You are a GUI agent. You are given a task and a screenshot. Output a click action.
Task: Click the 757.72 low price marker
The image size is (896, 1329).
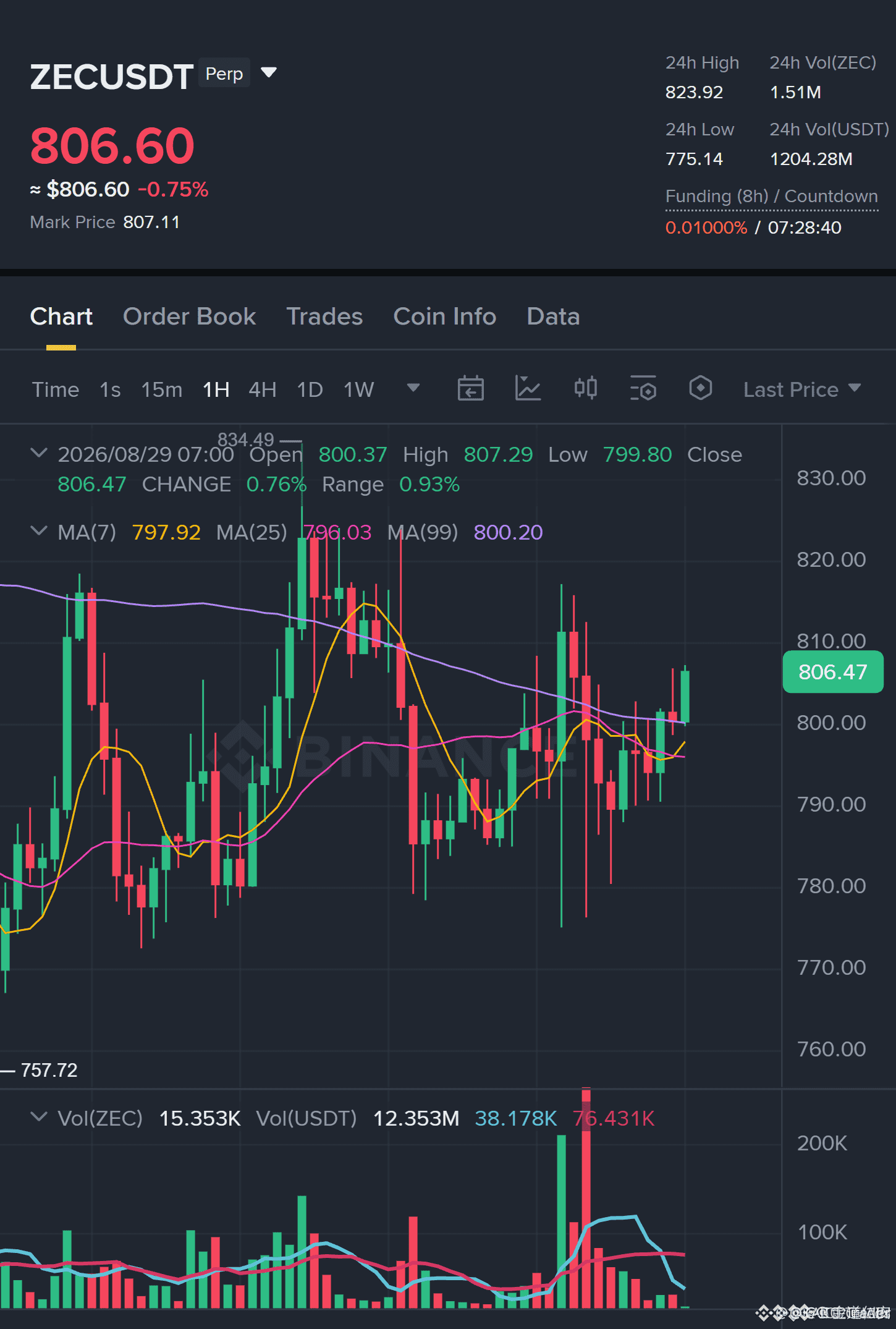[49, 1070]
